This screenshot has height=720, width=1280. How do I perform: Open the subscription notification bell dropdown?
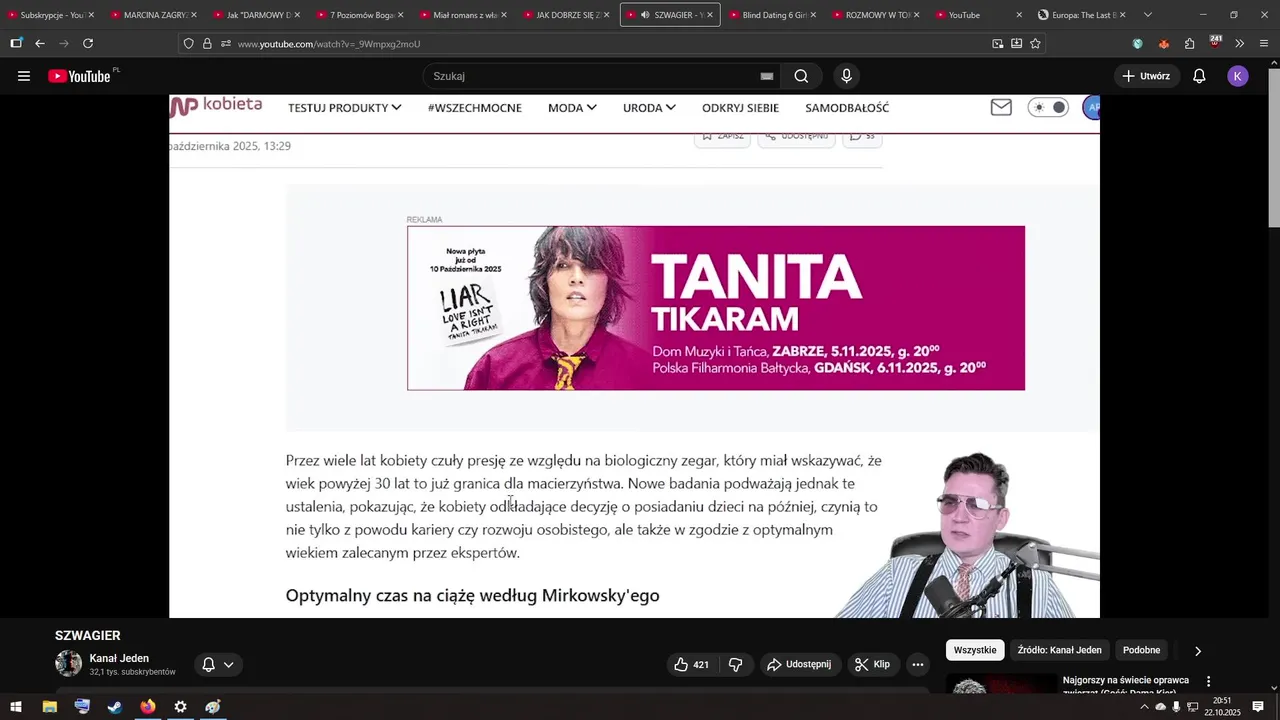(x=218, y=664)
